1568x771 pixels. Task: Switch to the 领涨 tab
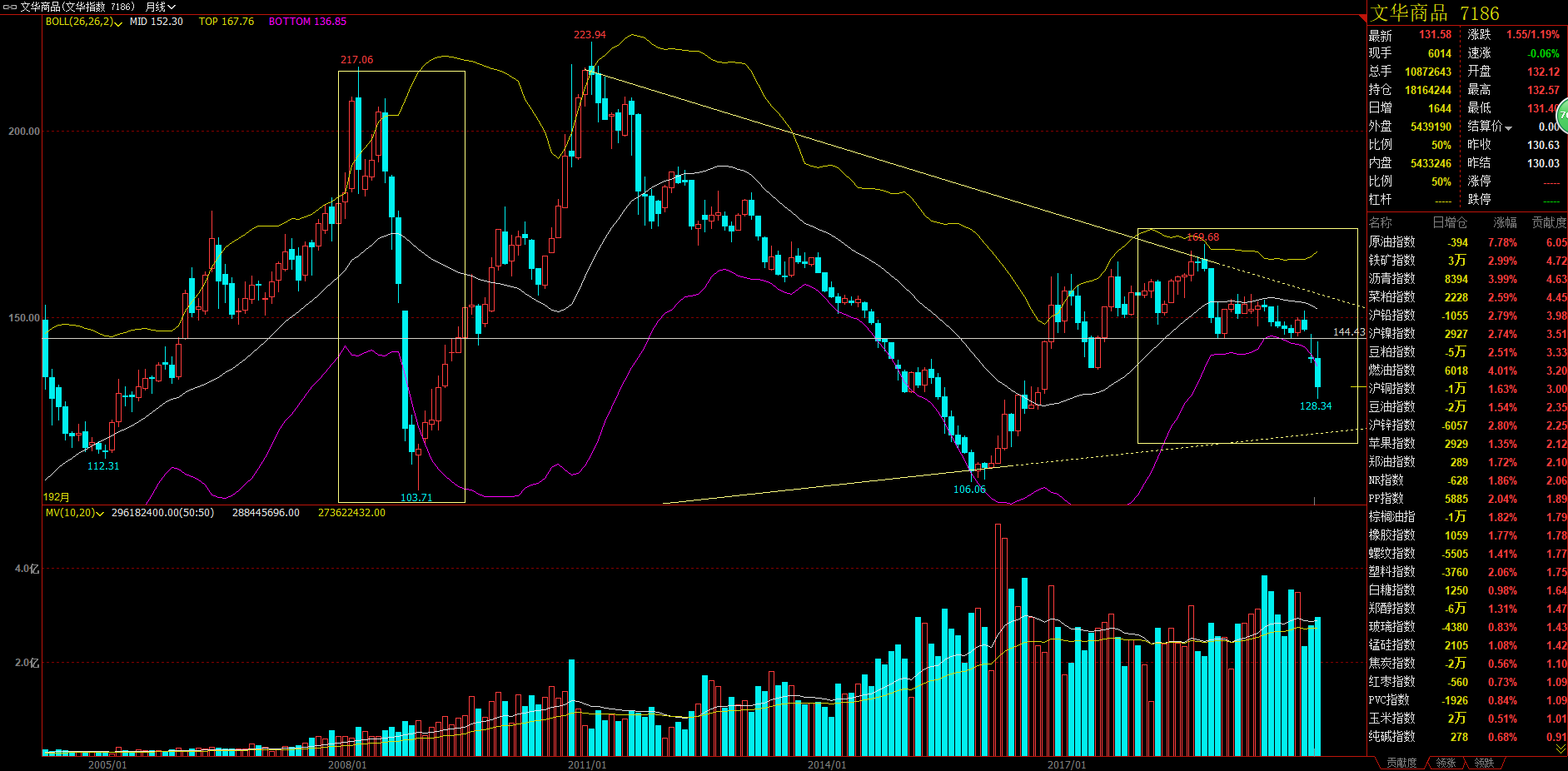tap(1446, 763)
